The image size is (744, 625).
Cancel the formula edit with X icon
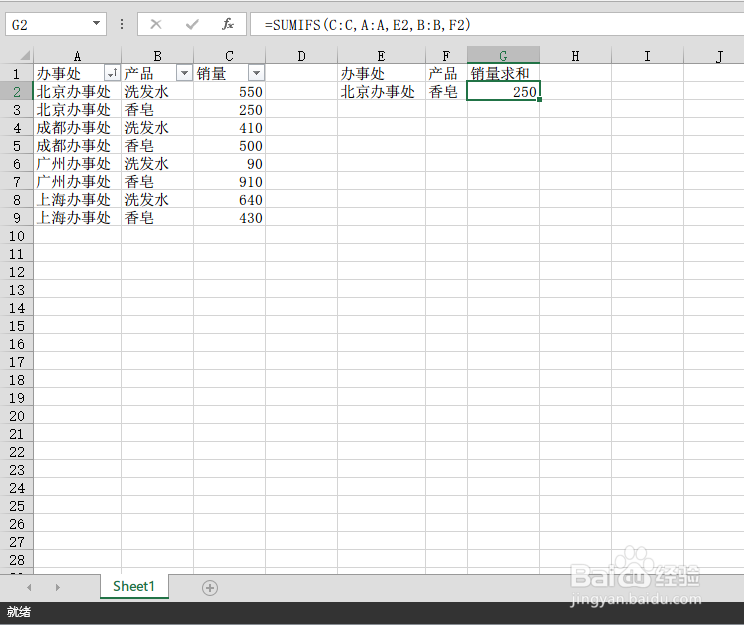tap(156, 24)
